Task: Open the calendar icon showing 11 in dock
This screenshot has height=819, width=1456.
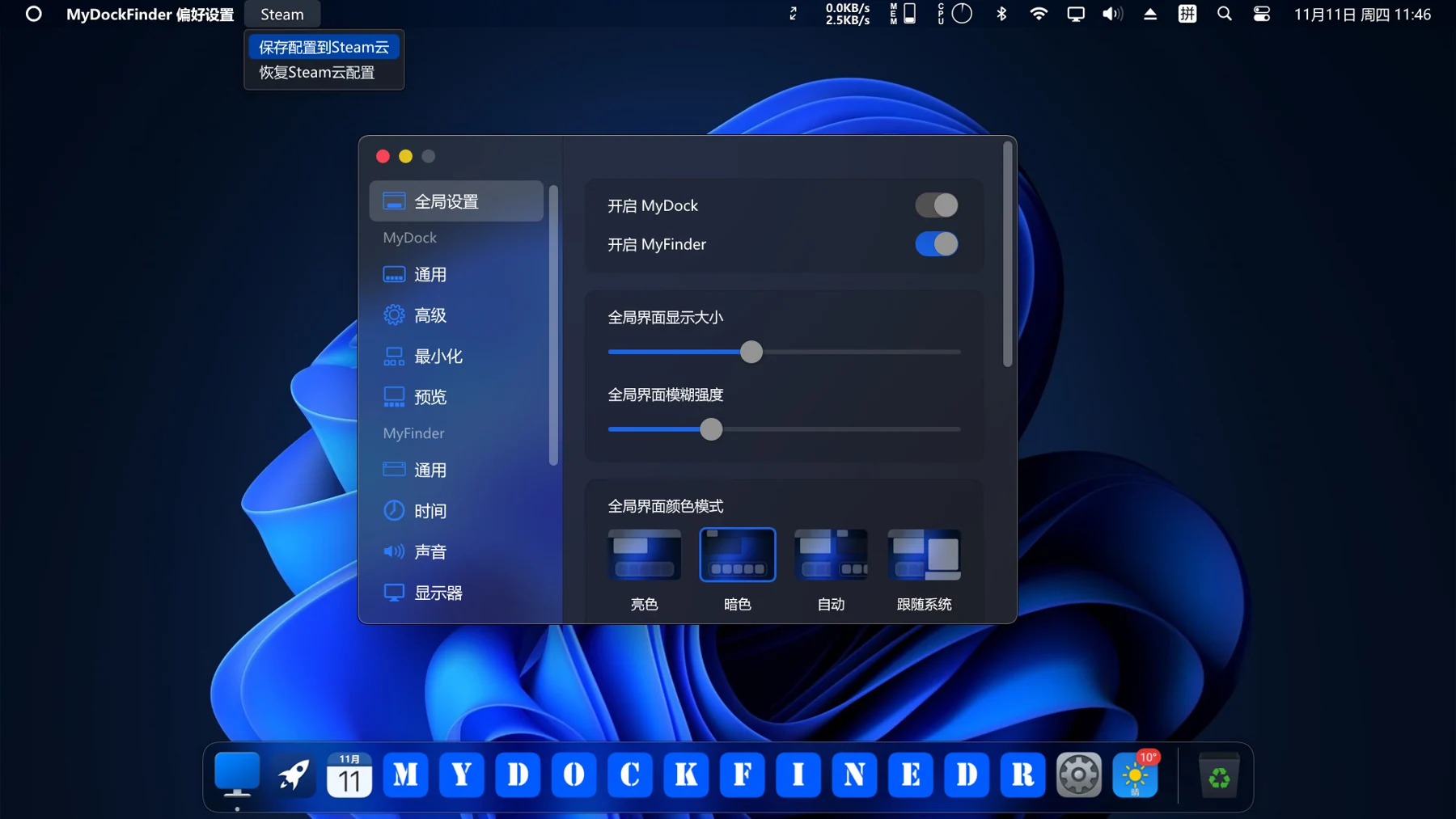Action: 349,775
